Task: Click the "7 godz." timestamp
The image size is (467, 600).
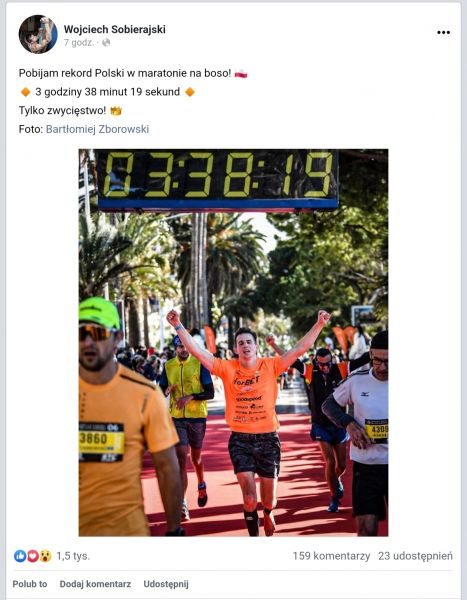Action: [x=78, y=42]
